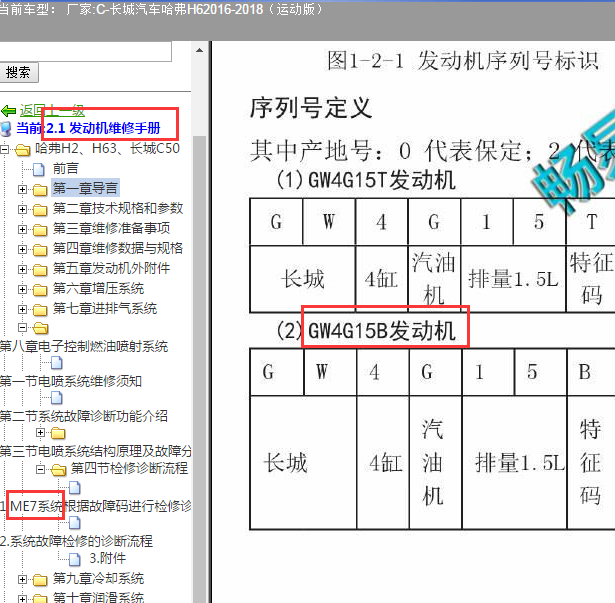The height and width of the screenshot is (603, 615).
Task: Follow the 返回上一级 back link
Action: [52, 111]
